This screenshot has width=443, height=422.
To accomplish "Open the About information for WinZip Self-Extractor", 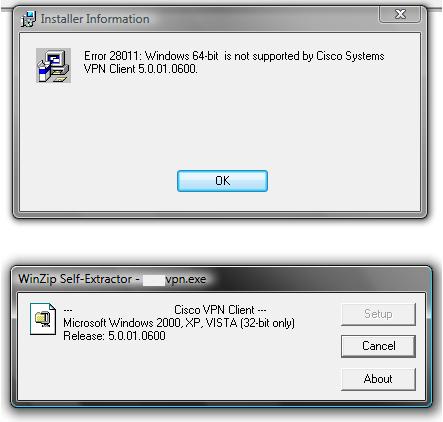I will [378, 379].
